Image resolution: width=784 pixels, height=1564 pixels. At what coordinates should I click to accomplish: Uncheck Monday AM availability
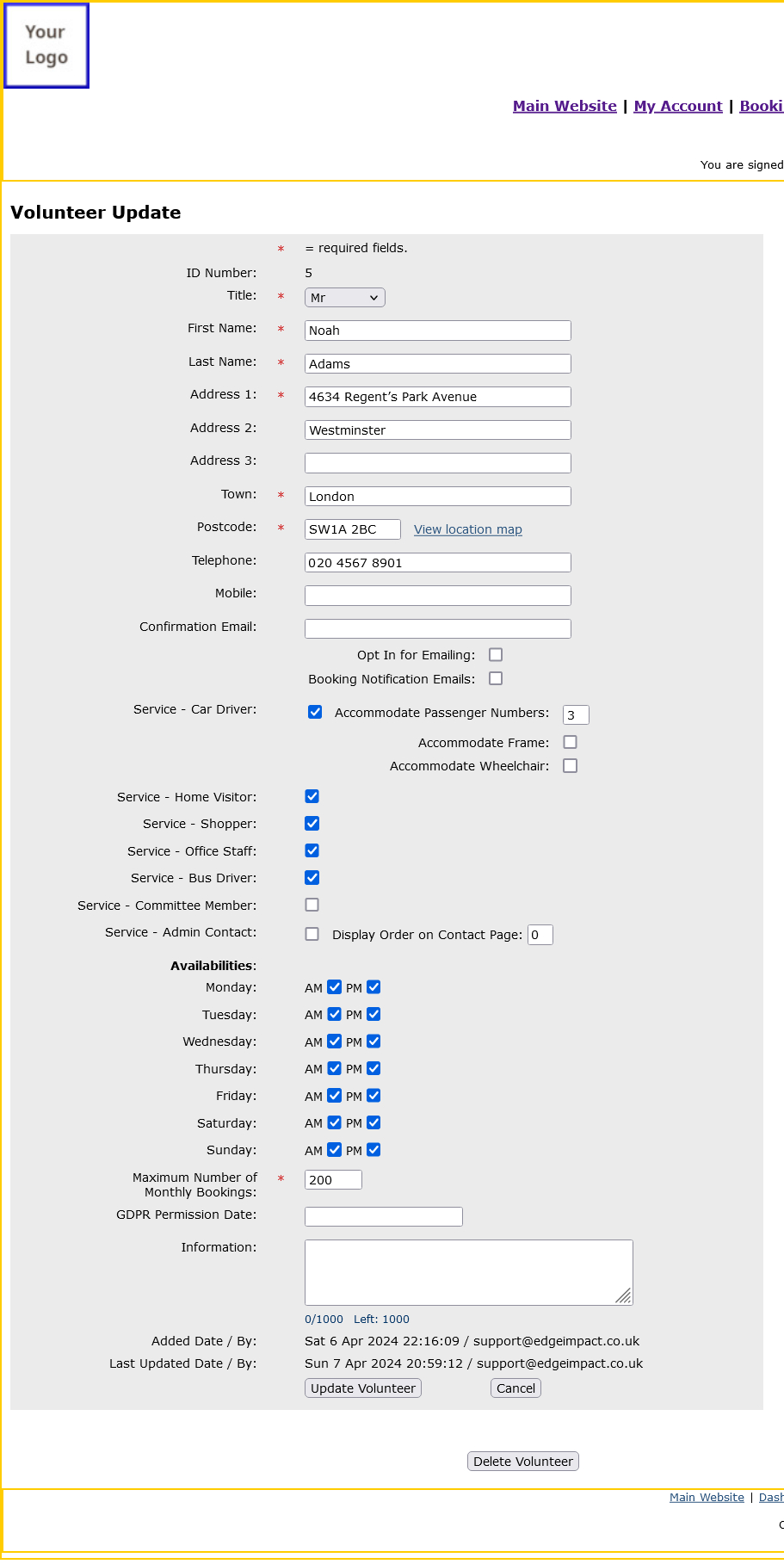[335, 987]
